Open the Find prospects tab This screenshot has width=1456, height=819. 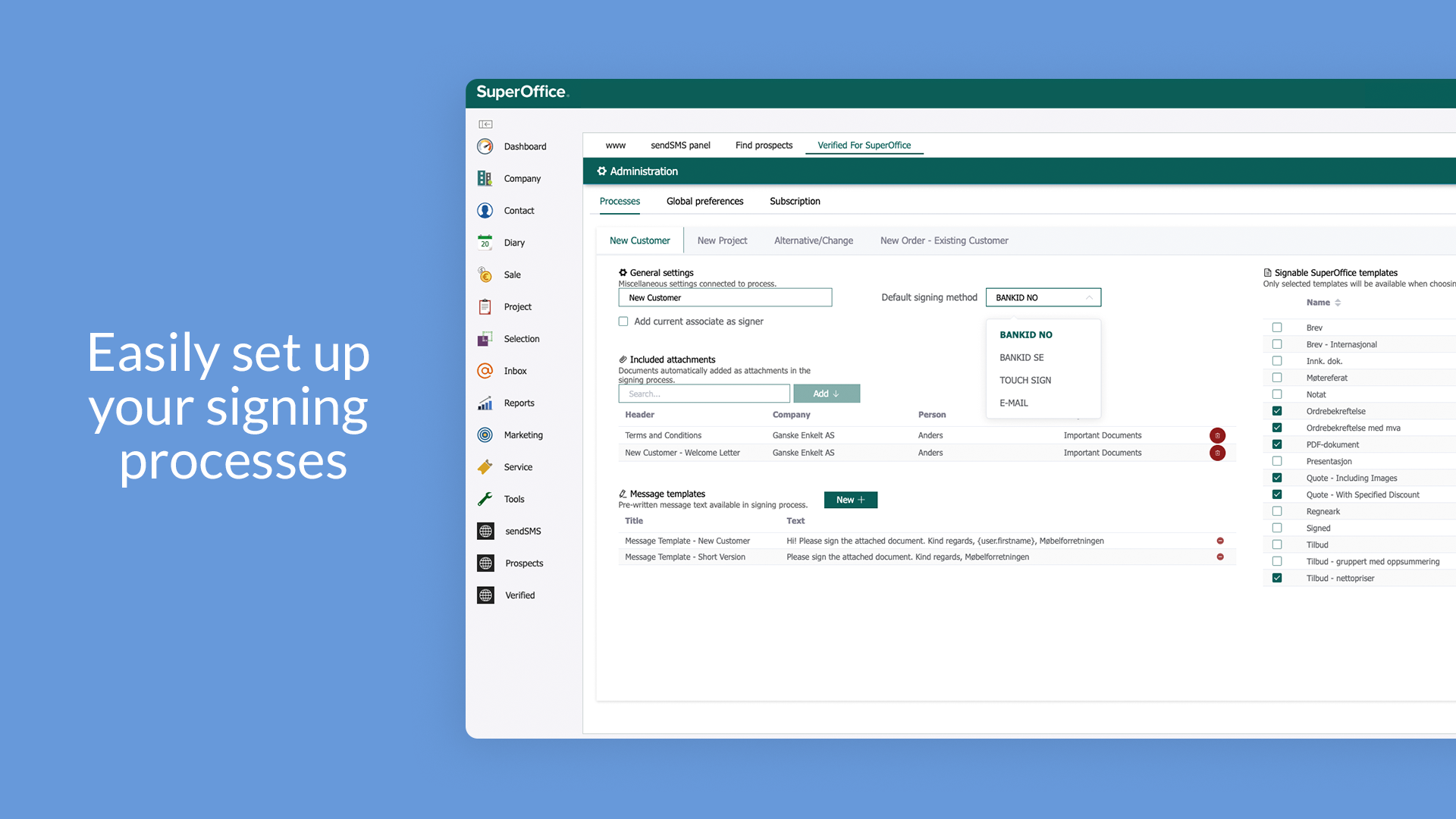click(x=764, y=145)
